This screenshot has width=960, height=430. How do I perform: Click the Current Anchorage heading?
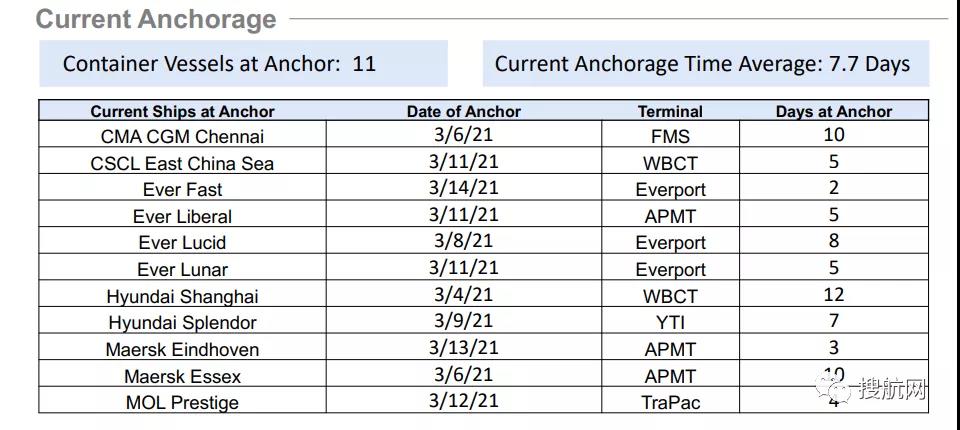pyautogui.click(x=156, y=19)
